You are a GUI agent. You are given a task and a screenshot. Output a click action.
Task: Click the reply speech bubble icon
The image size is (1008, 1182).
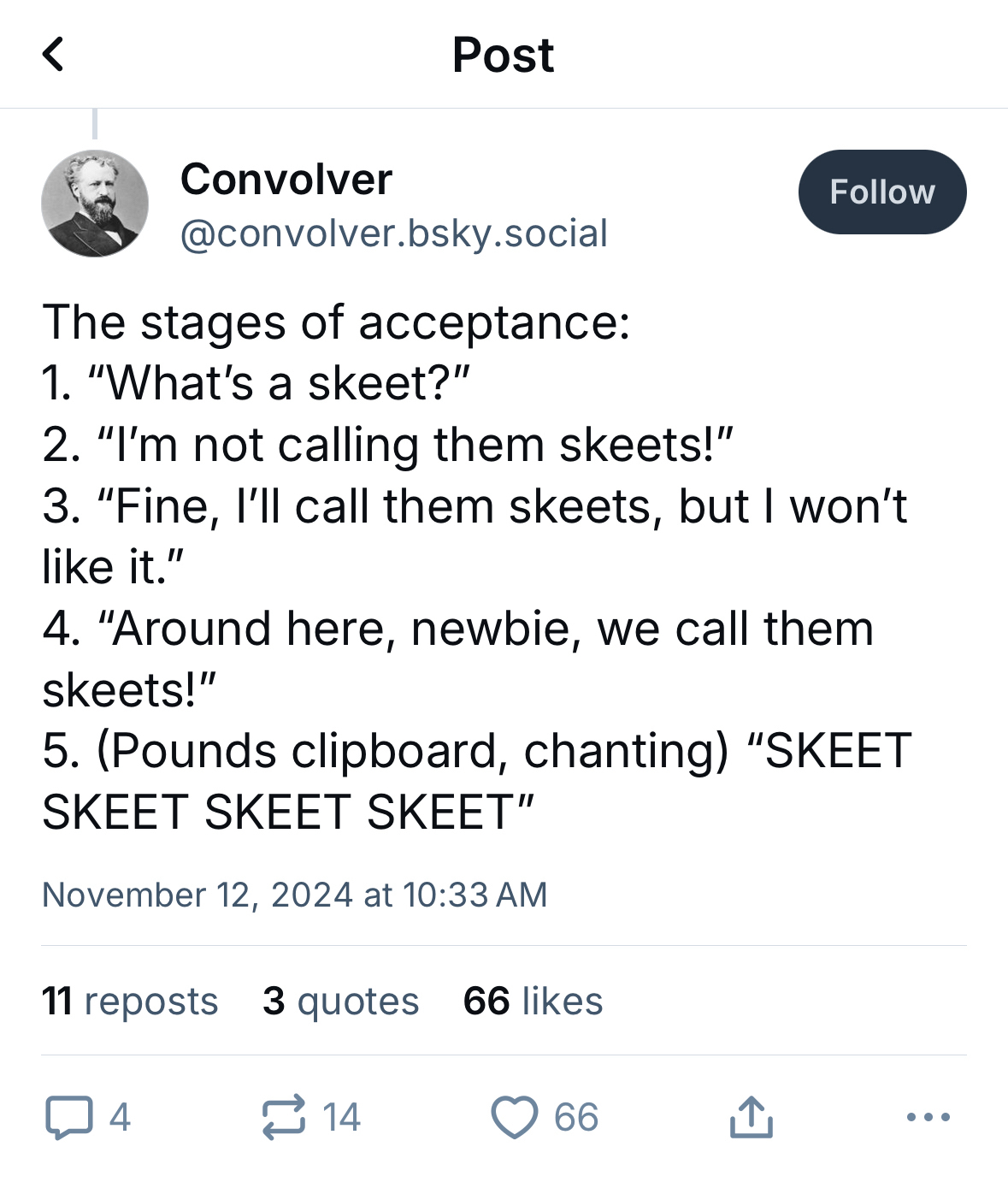[x=69, y=1117]
